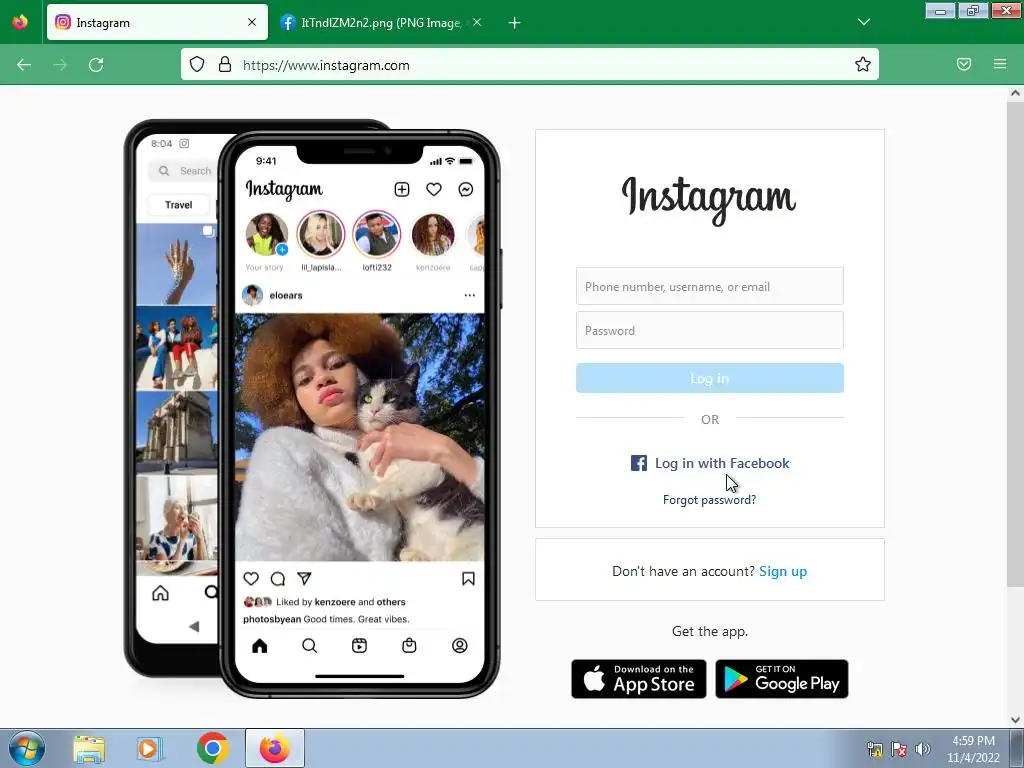This screenshot has height=768, width=1024.
Task: Click the Log in button
Action: (709, 378)
